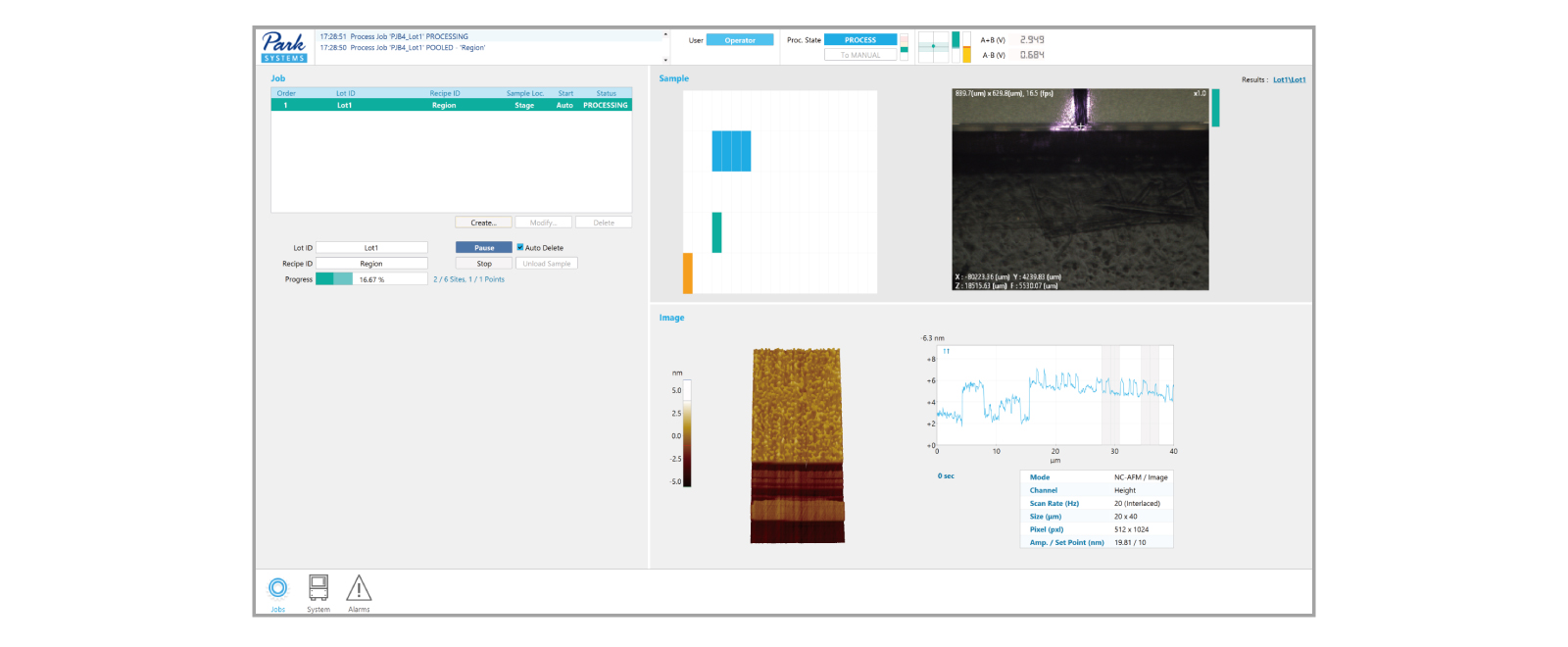
Task: Open the Jobs view icon
Action: click(x=278, y=588)
